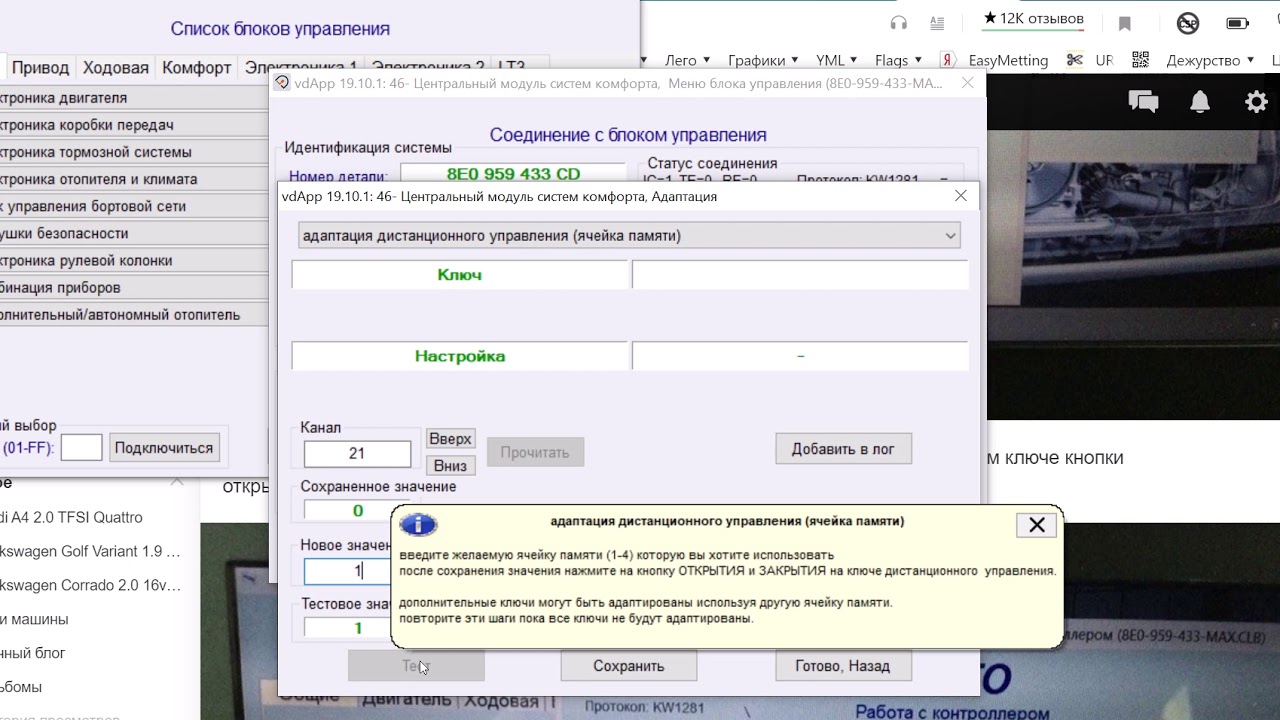Select the управления бортовой сети entry
This screenshot has width=1280, height=720.
pyautogui.click(x=134, y=206)
